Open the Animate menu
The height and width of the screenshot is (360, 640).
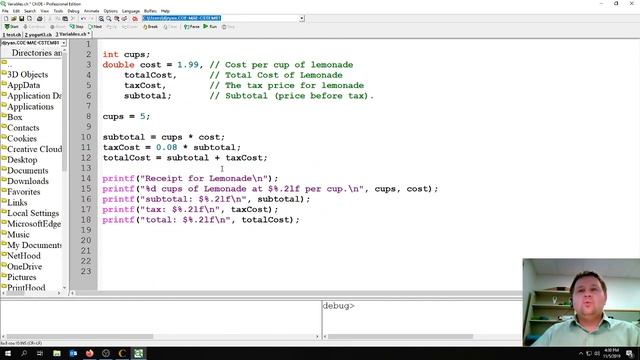(91, 11)
